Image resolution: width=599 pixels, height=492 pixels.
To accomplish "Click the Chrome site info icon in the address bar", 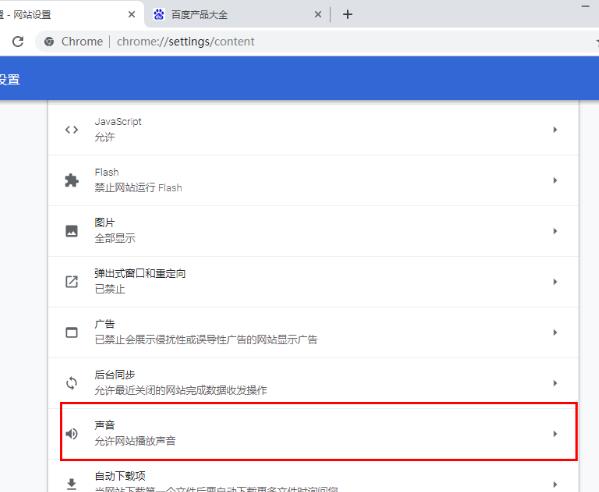I will (x=49, y=41).
